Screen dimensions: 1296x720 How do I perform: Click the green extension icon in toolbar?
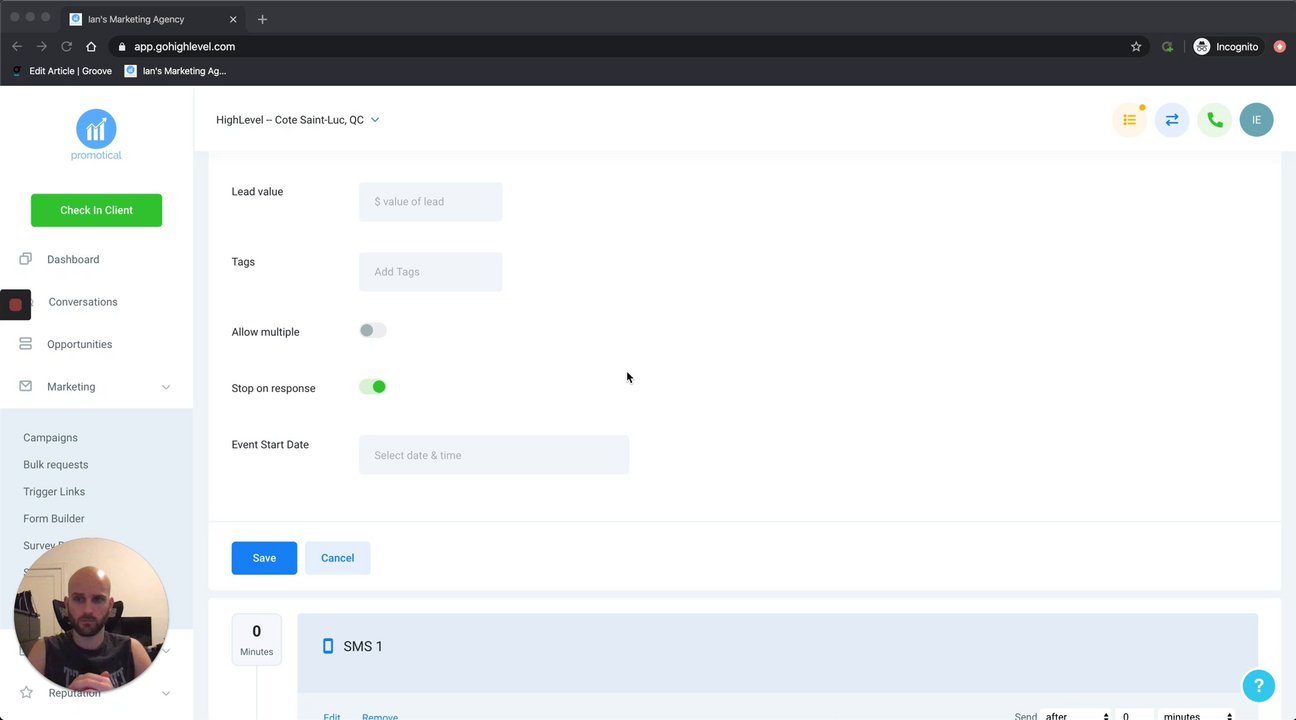tap(1167, 46)
